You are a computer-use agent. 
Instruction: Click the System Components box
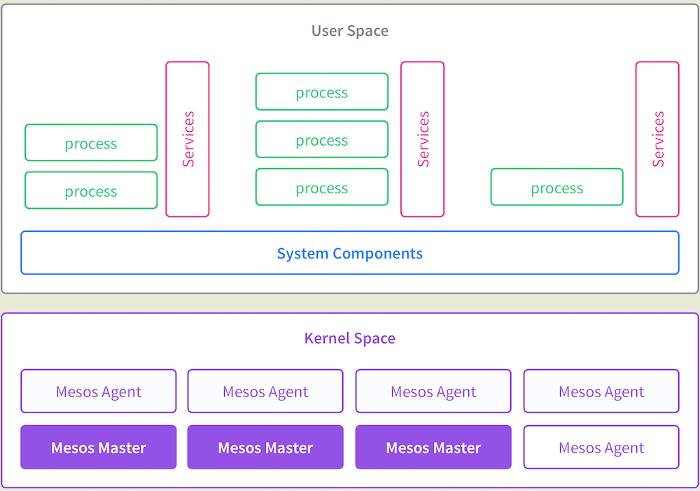[350, 253]
